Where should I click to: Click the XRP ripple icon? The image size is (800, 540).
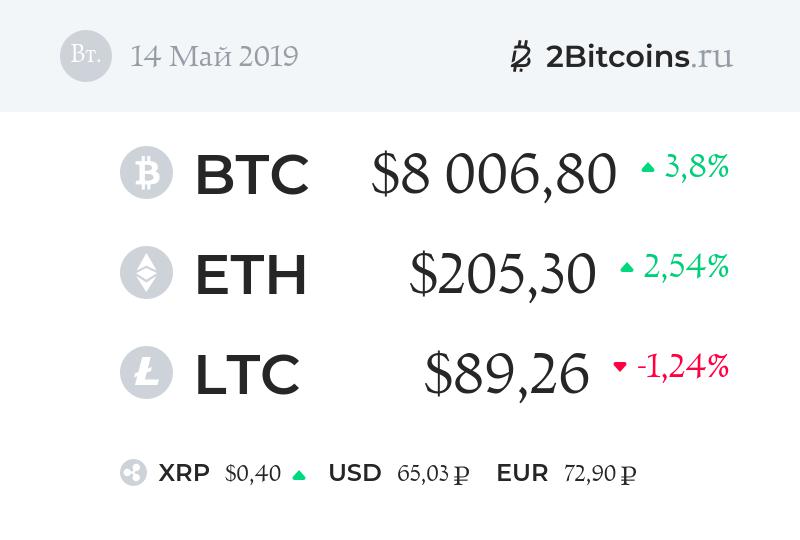pyautogui.click(x=133, y=473)
